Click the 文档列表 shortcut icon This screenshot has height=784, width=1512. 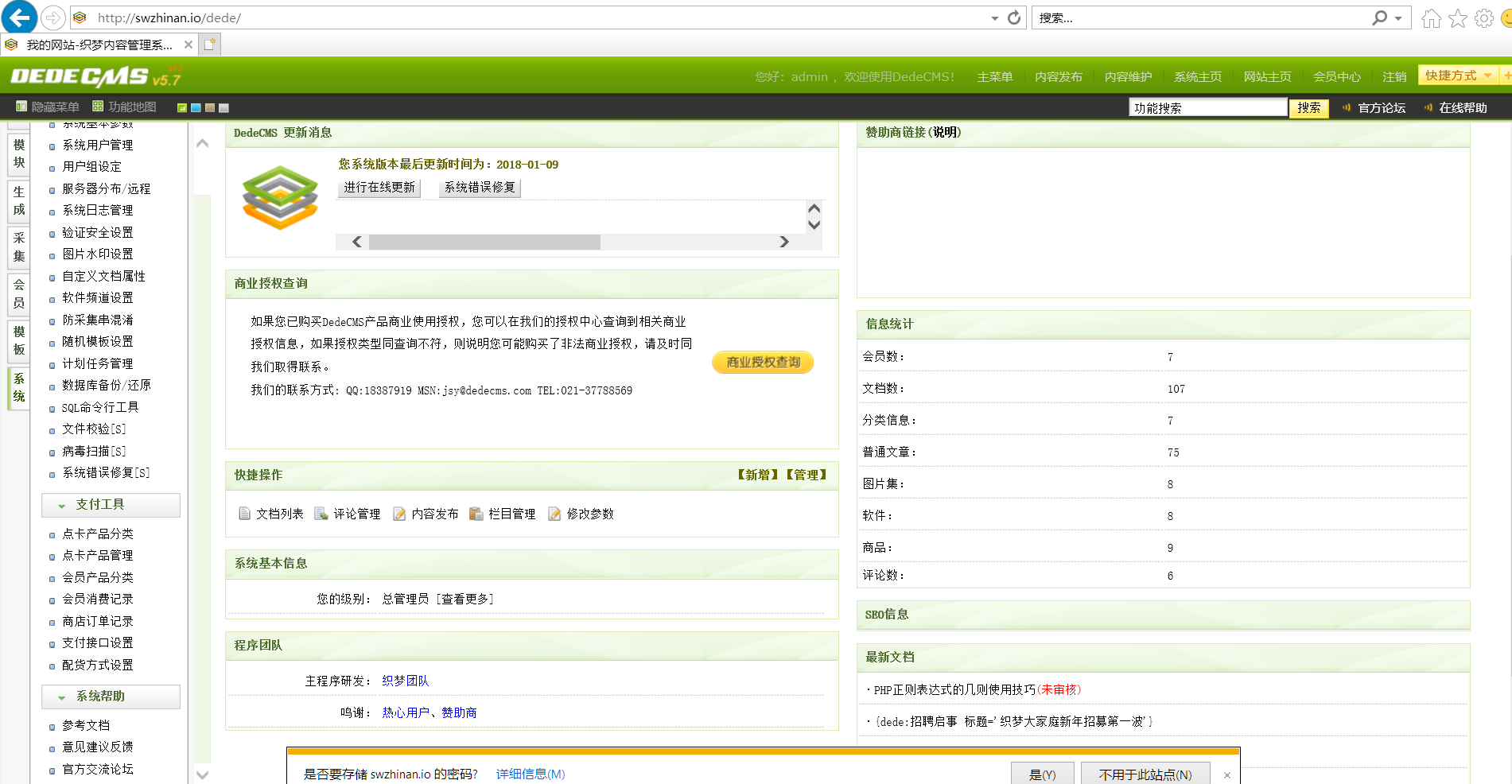pos(245,514)
